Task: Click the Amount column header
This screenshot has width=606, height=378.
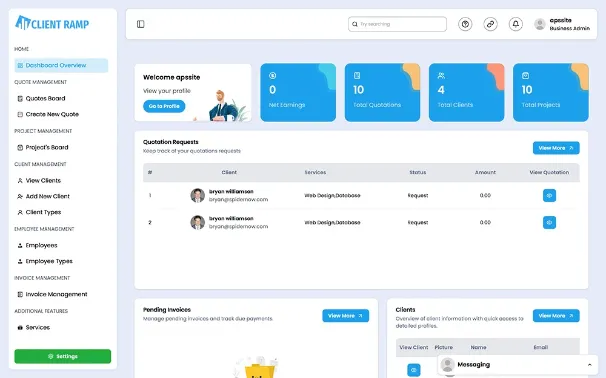Action: coord(485,172)
